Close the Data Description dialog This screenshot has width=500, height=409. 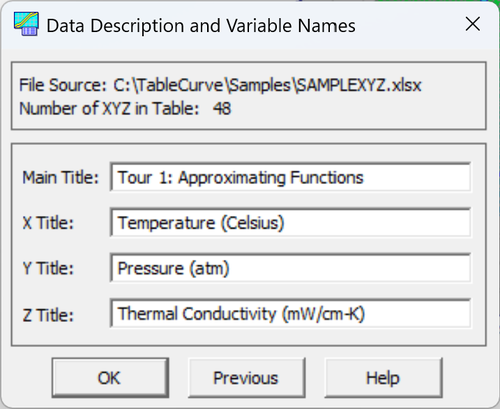pos(473,24)
